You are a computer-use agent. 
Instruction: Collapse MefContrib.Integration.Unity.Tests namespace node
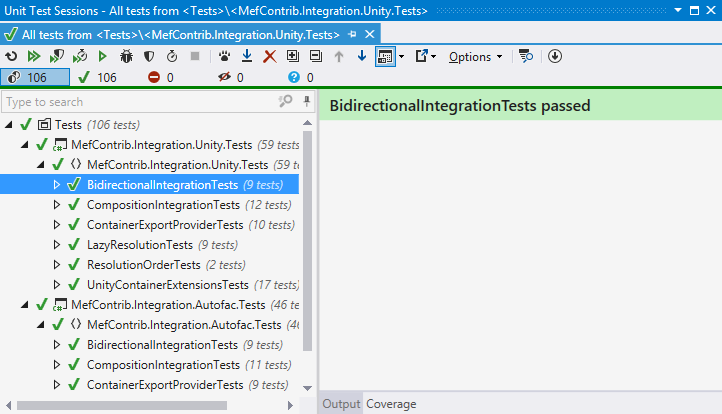41,165
